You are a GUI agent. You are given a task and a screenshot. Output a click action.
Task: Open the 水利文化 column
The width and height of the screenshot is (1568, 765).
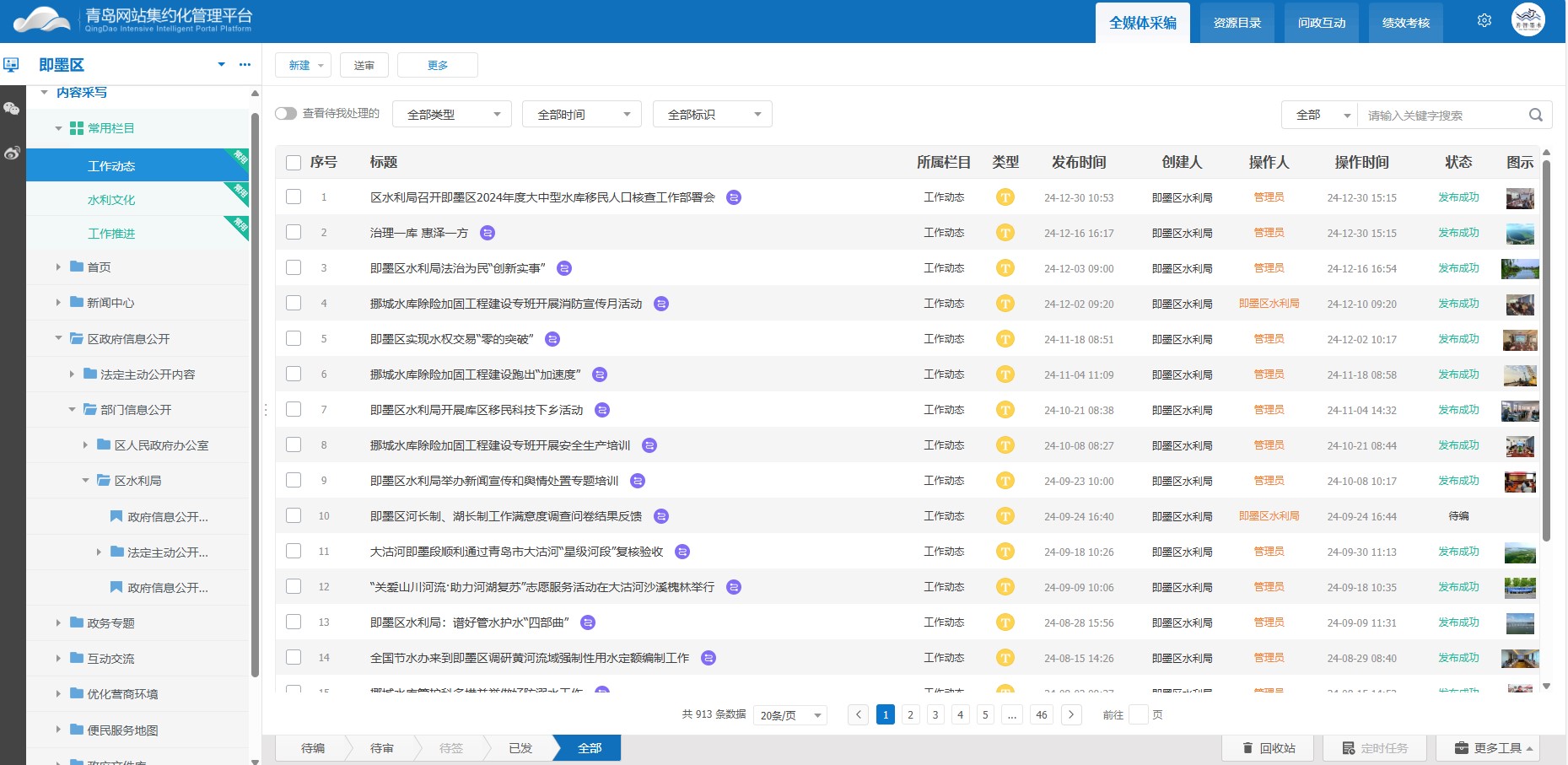[137, 200]
